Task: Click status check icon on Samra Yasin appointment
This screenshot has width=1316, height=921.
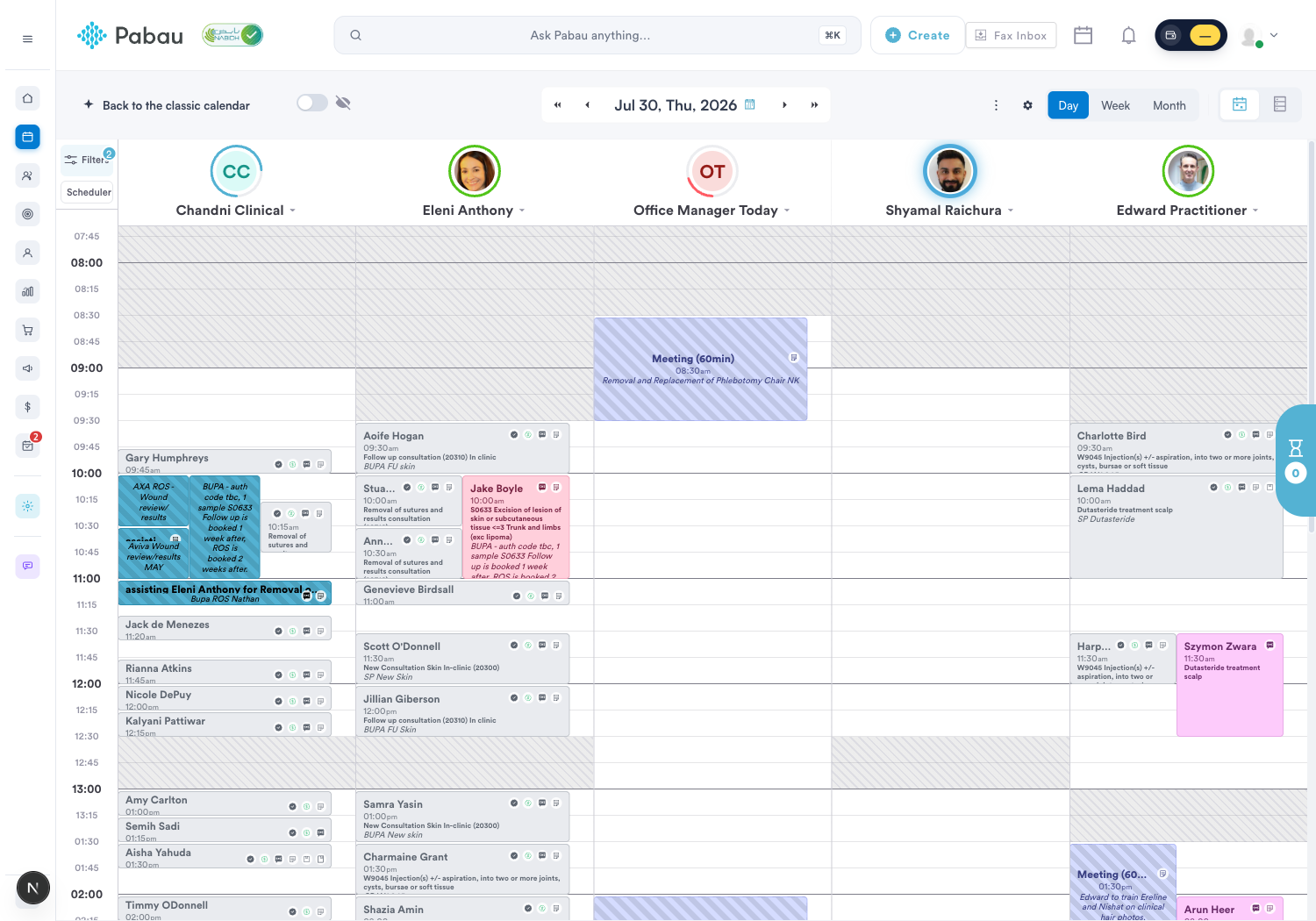Action: [x=514, y=803]
